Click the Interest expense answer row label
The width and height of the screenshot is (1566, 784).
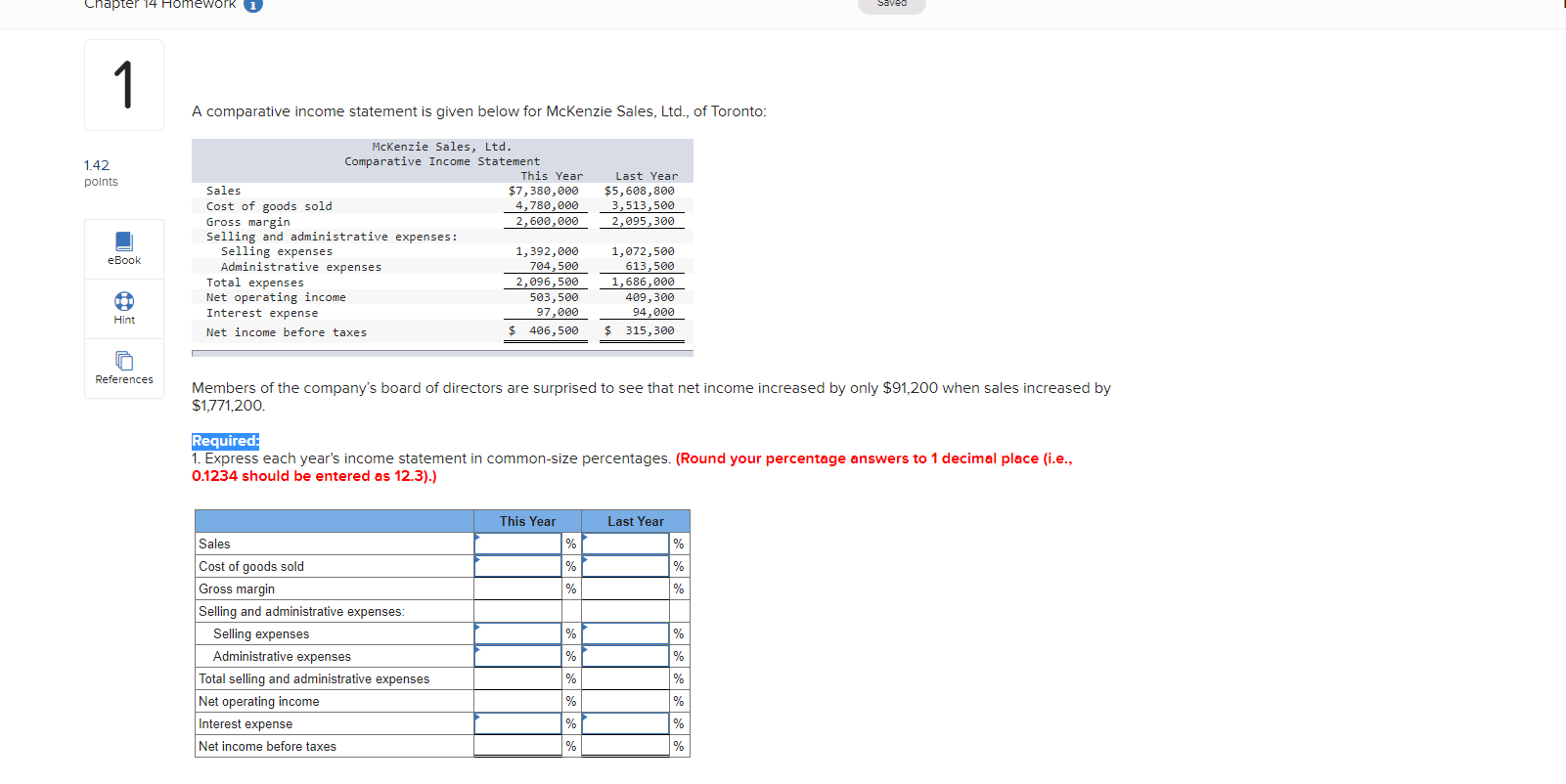(x=246, y=723)
